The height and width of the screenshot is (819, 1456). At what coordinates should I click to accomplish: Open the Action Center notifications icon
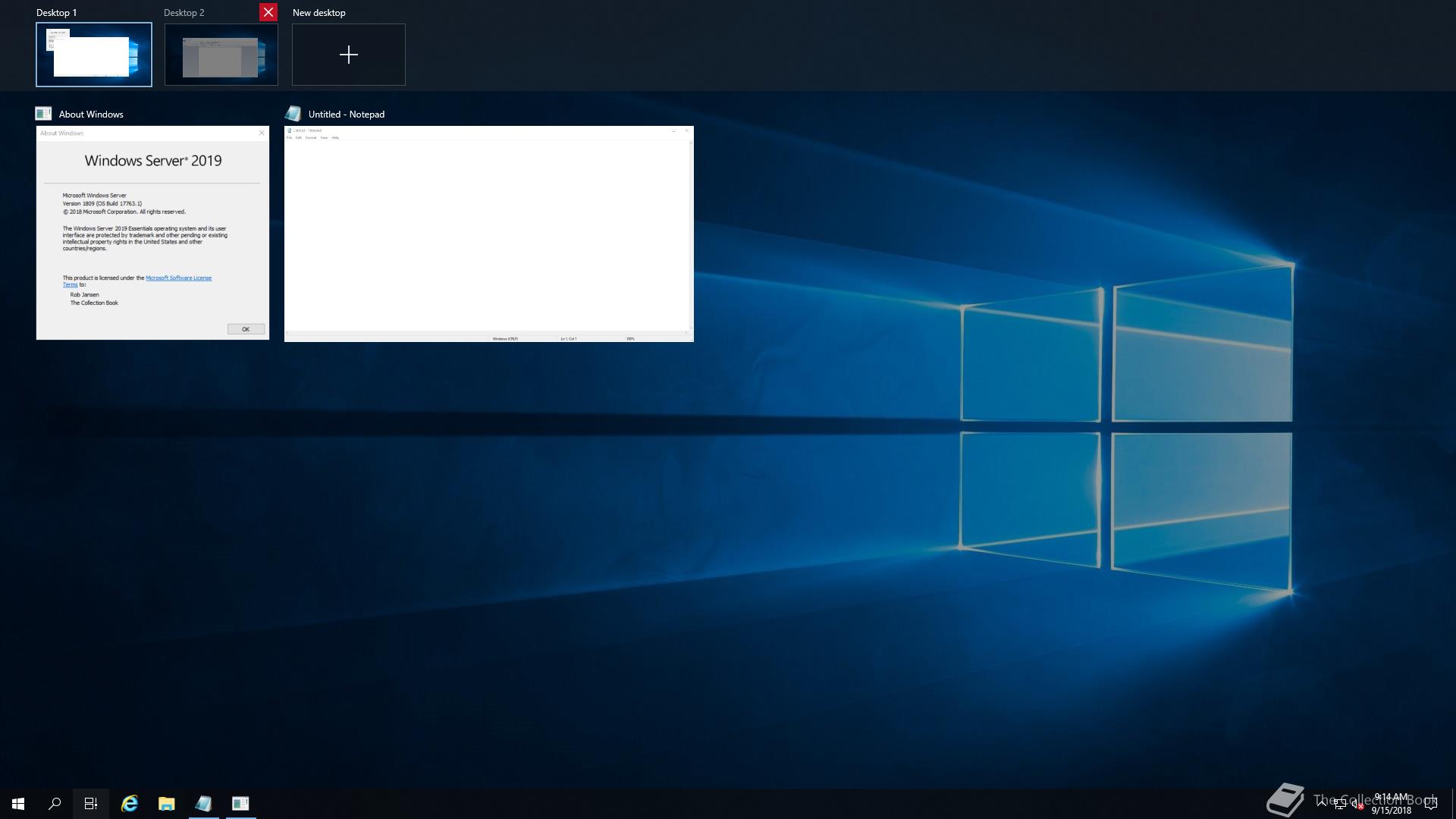click(1432, 804)
